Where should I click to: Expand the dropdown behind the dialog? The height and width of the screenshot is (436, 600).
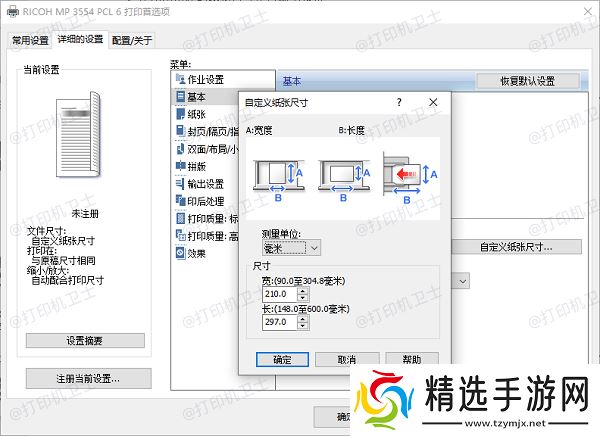click(463, 282)
